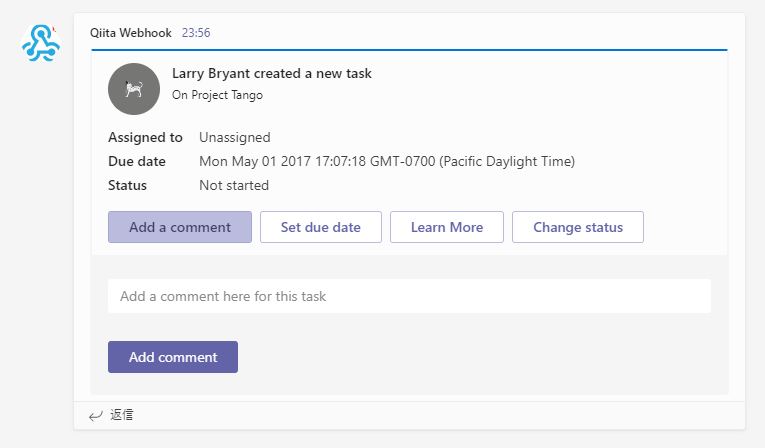Click the 'Not started' status value
The image size is (765, 448).
pos(234,185)
